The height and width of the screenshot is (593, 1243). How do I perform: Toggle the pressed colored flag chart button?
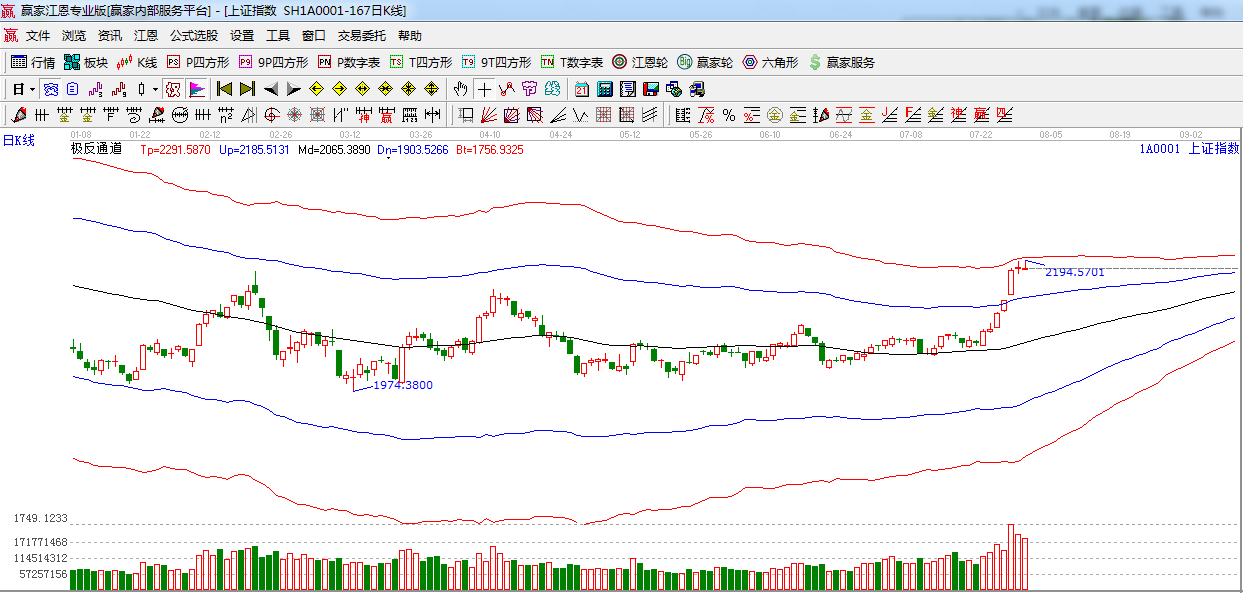[x=196, y=89]
